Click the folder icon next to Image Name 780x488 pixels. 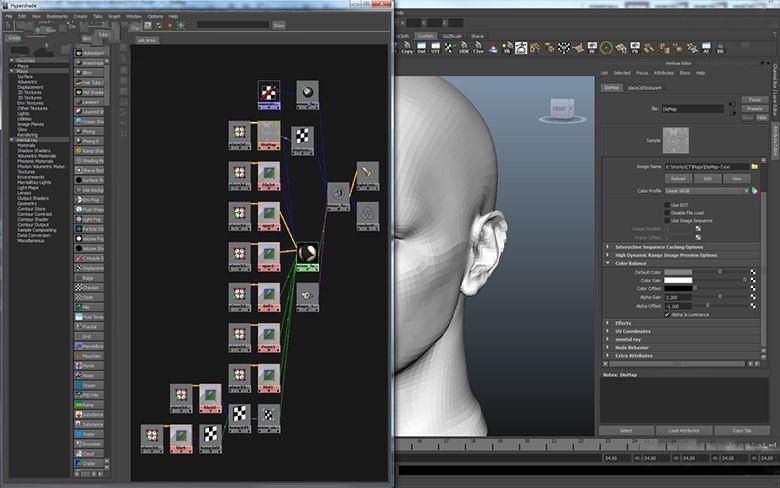[x=755, y=167]
